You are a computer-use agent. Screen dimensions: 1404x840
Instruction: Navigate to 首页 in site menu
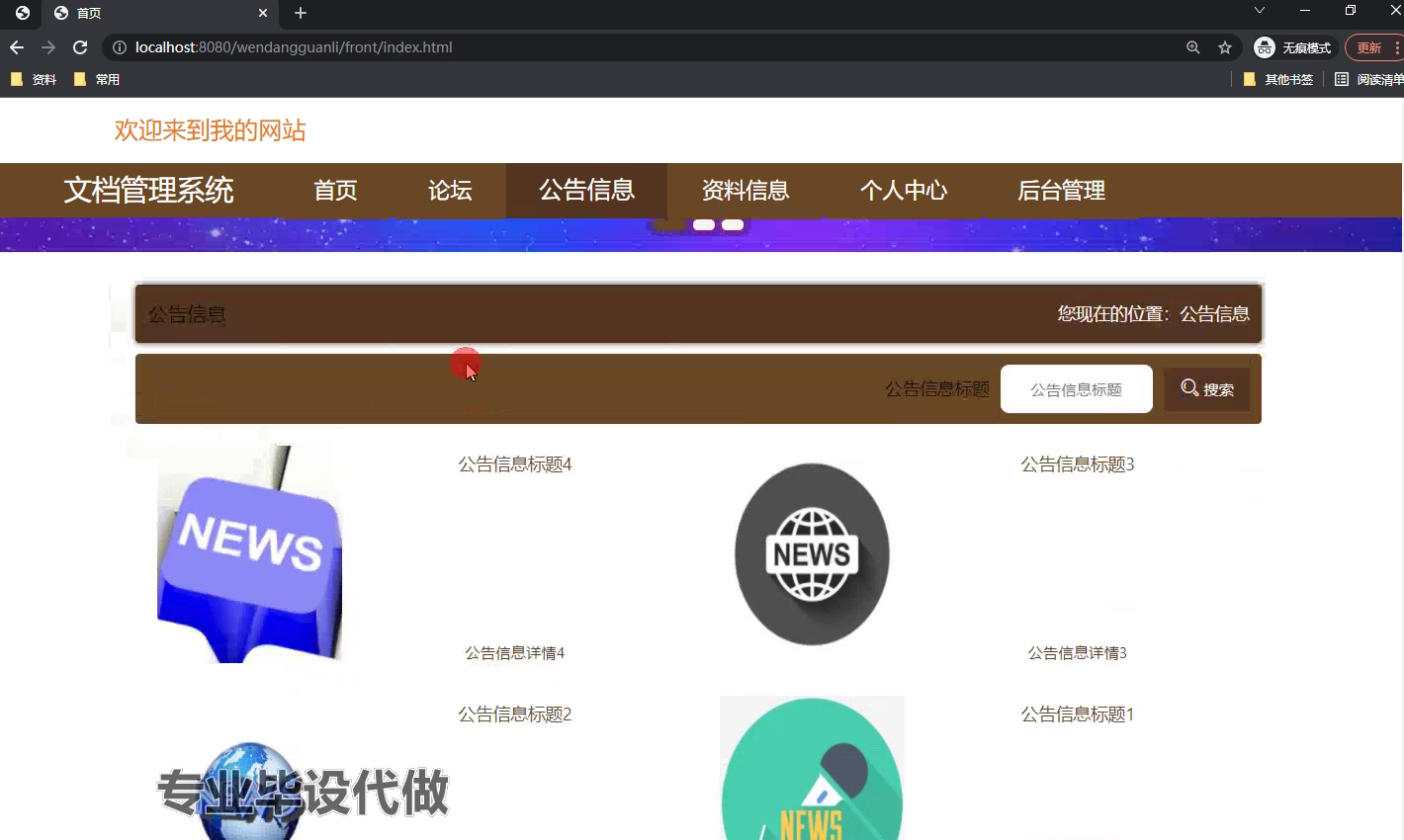335,191
